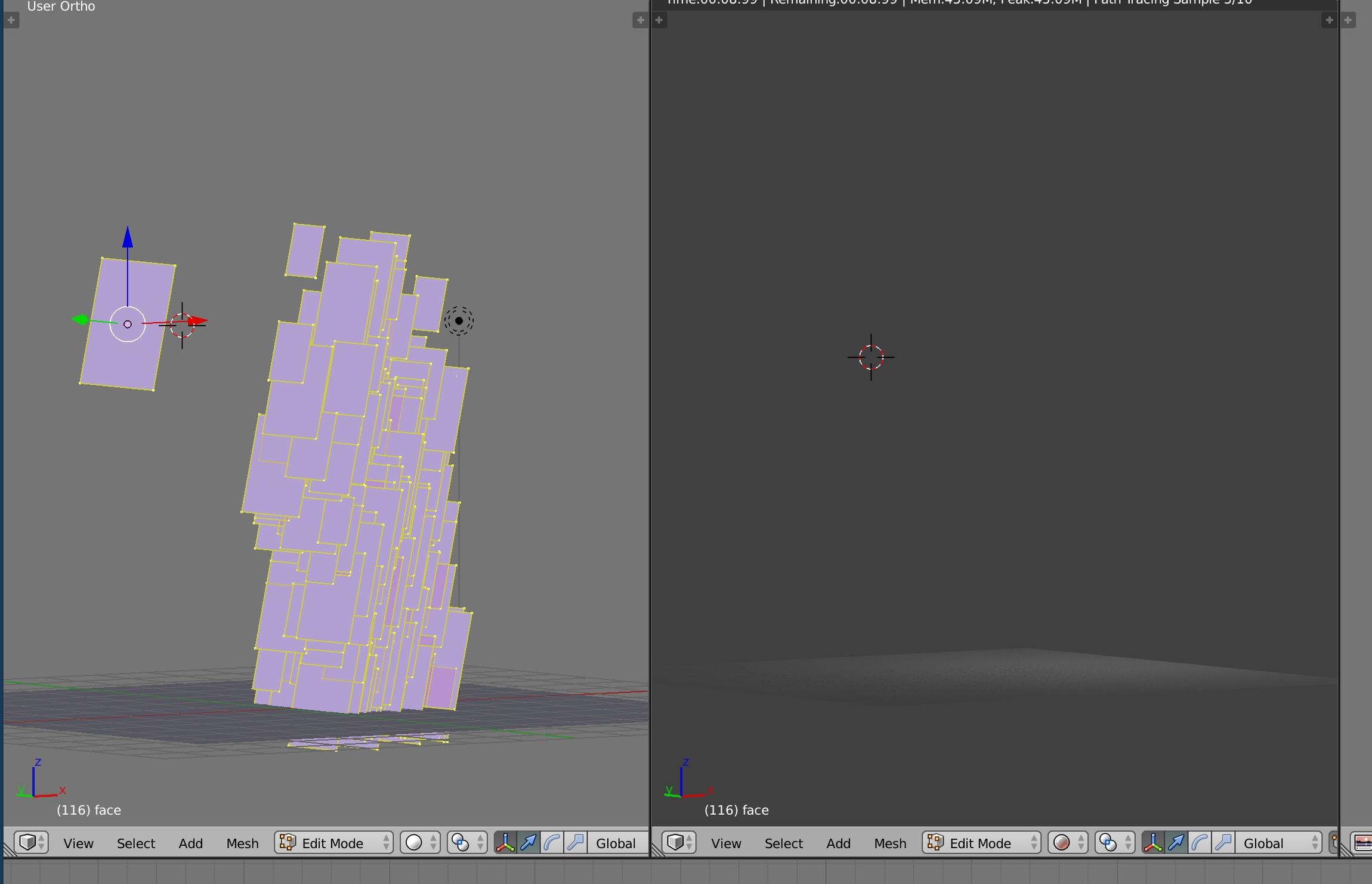Open Global orientation dropdown in right viewport
The height and width of the screenshot is (884, 1372).
[1279, 842]
